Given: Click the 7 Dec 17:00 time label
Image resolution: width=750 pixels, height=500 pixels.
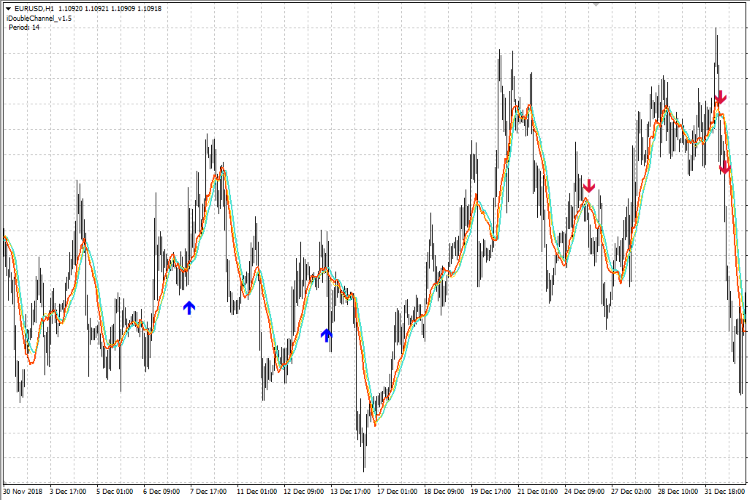Looking at the screenshot, I should point(209,492).
